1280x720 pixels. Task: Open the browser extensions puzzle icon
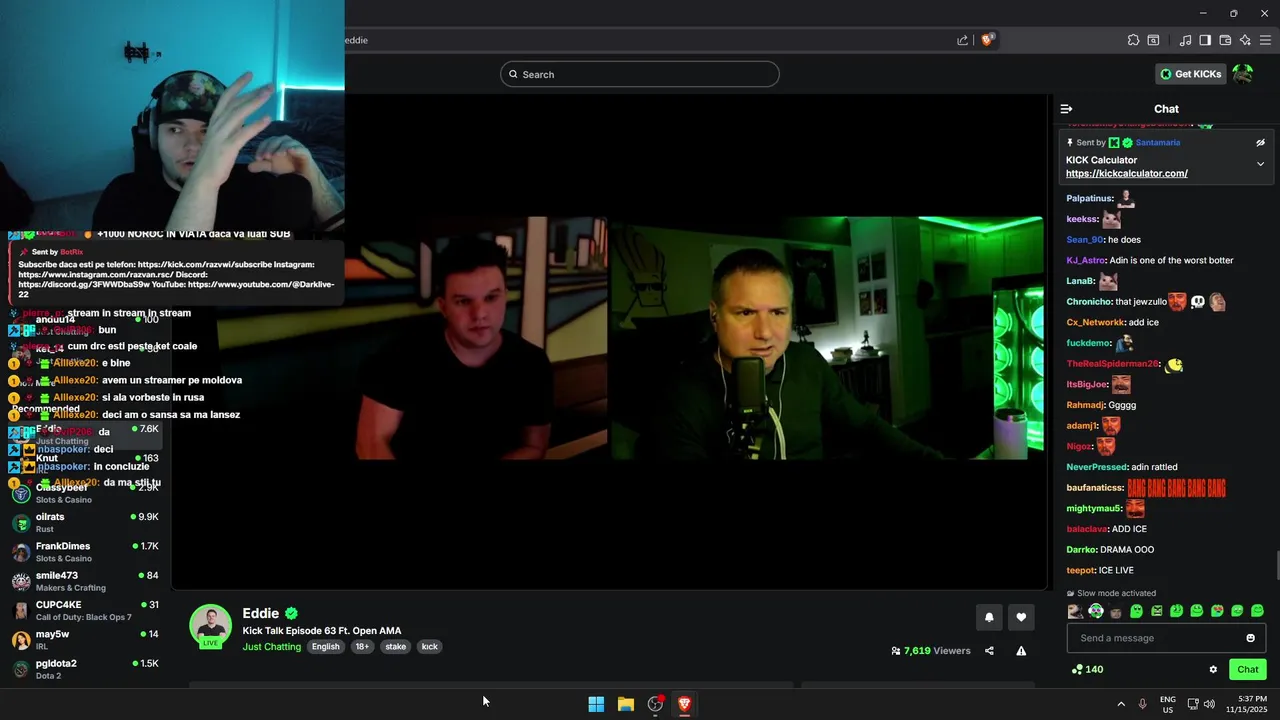(x=1133, y=40)
